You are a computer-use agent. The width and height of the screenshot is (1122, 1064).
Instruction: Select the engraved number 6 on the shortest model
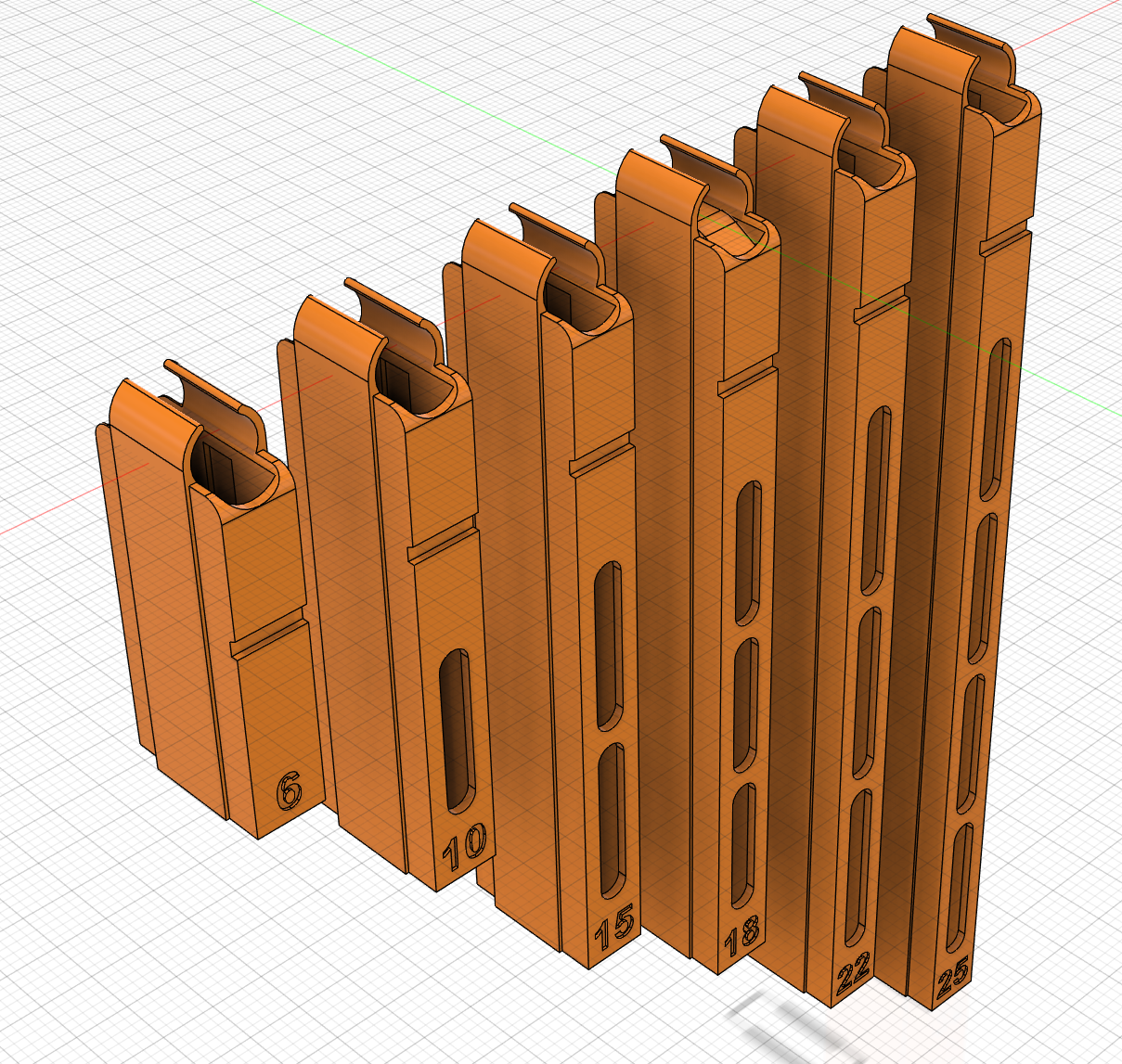click(290, 792)
